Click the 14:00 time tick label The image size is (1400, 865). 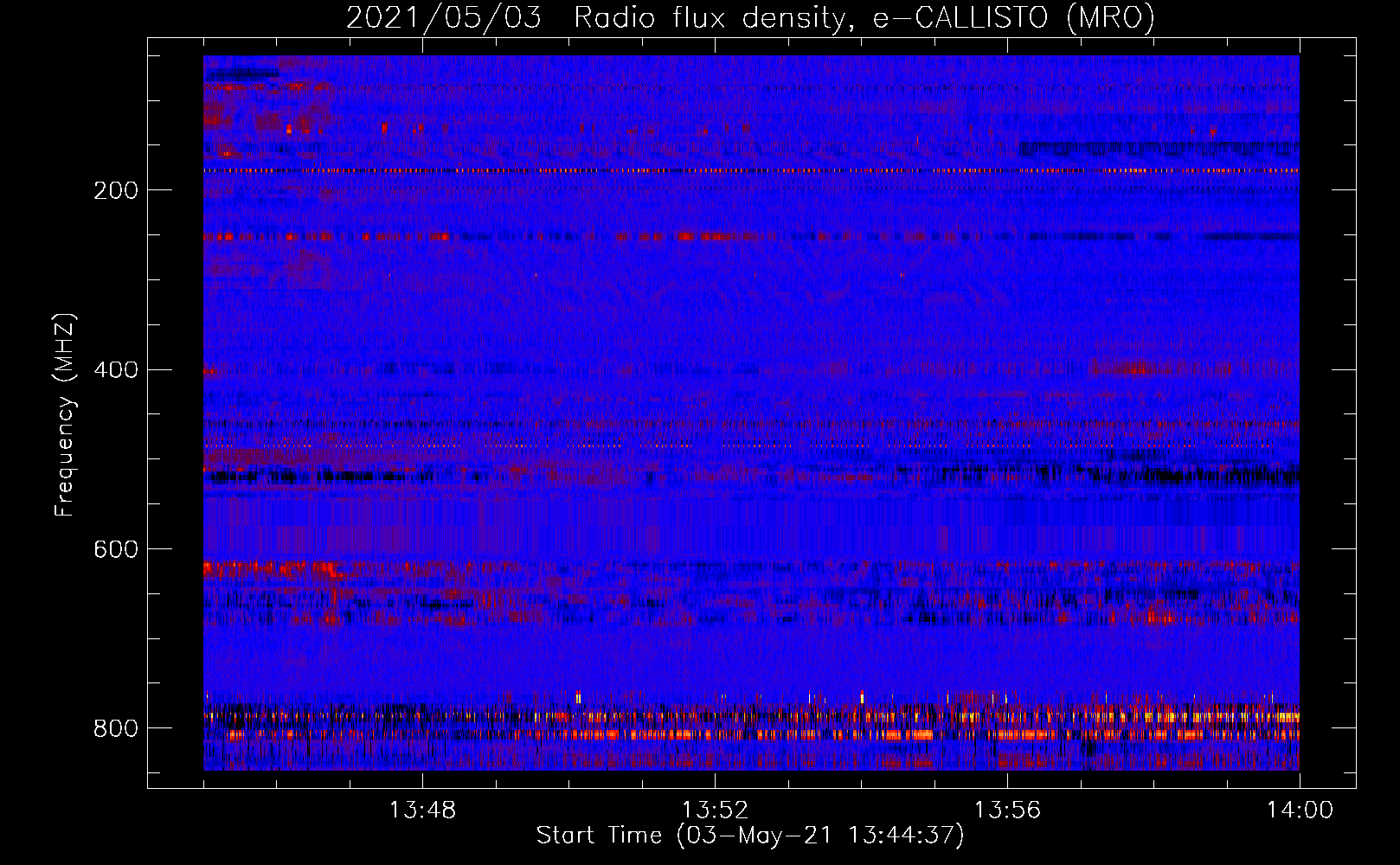1300,811
